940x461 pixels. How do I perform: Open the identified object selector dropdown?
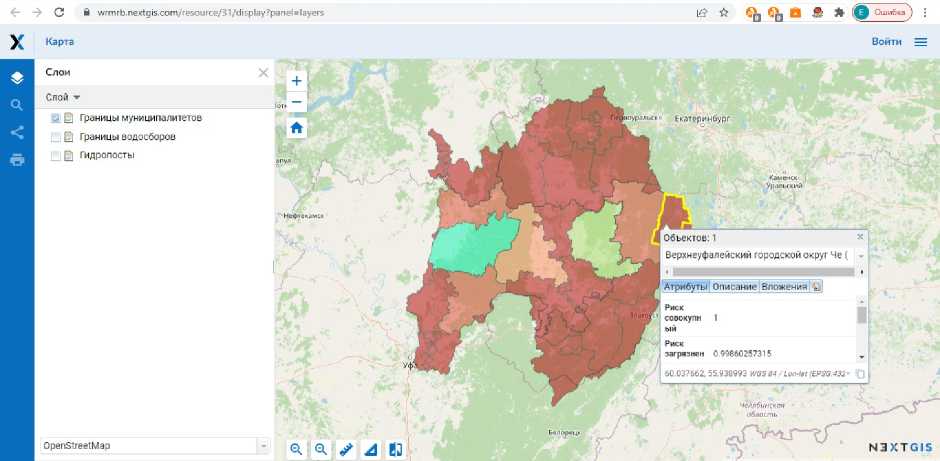861,256
